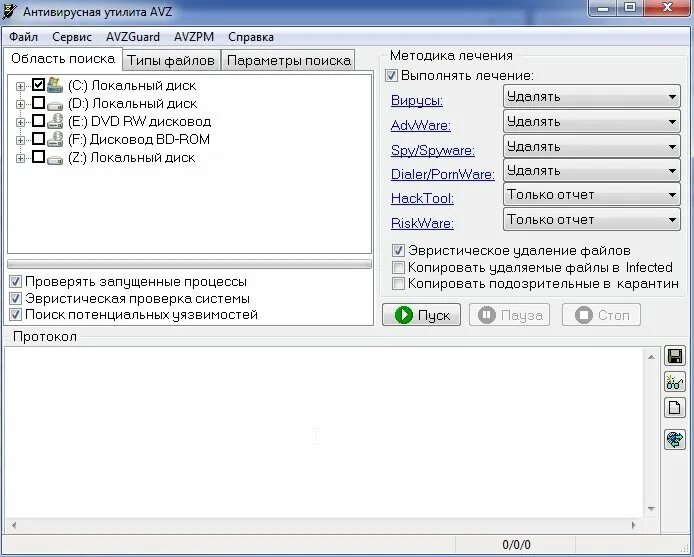Toggle Эвристическое удаление файлов checkbox

click(x=398, y=251)
